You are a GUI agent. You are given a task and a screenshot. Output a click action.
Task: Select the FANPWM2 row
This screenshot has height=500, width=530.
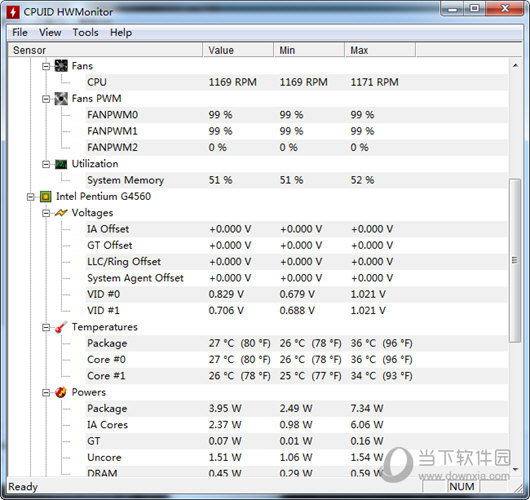(297, 147)
